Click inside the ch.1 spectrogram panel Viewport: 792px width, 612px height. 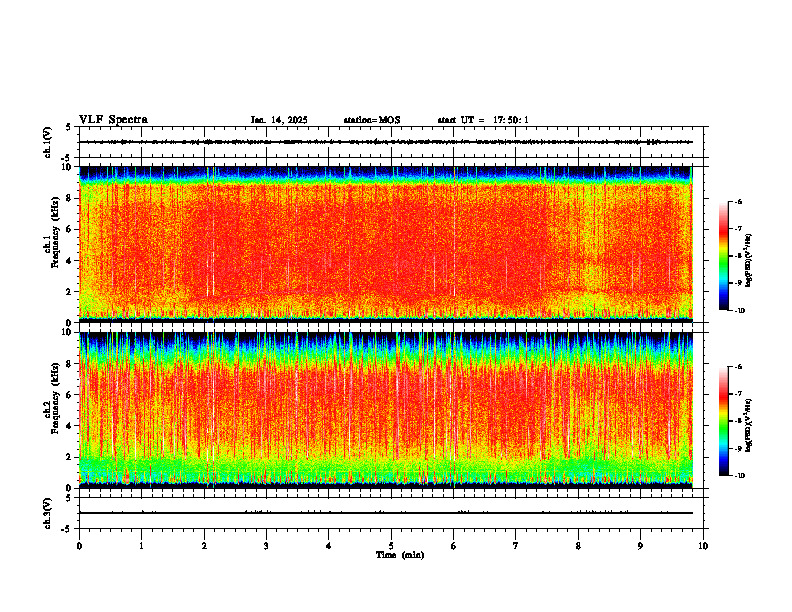point(386,244)
